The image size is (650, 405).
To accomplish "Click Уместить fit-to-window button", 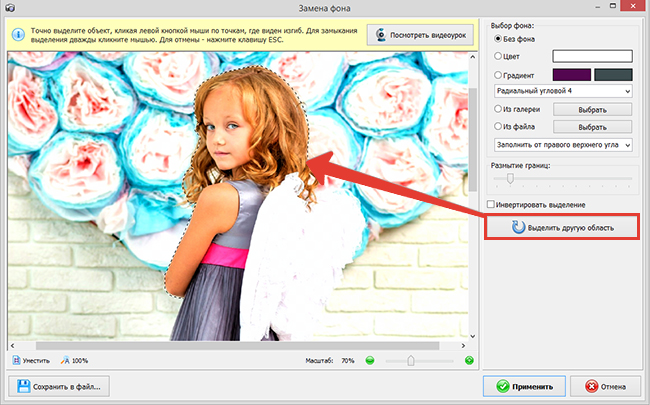I will (x=31, y=361).
